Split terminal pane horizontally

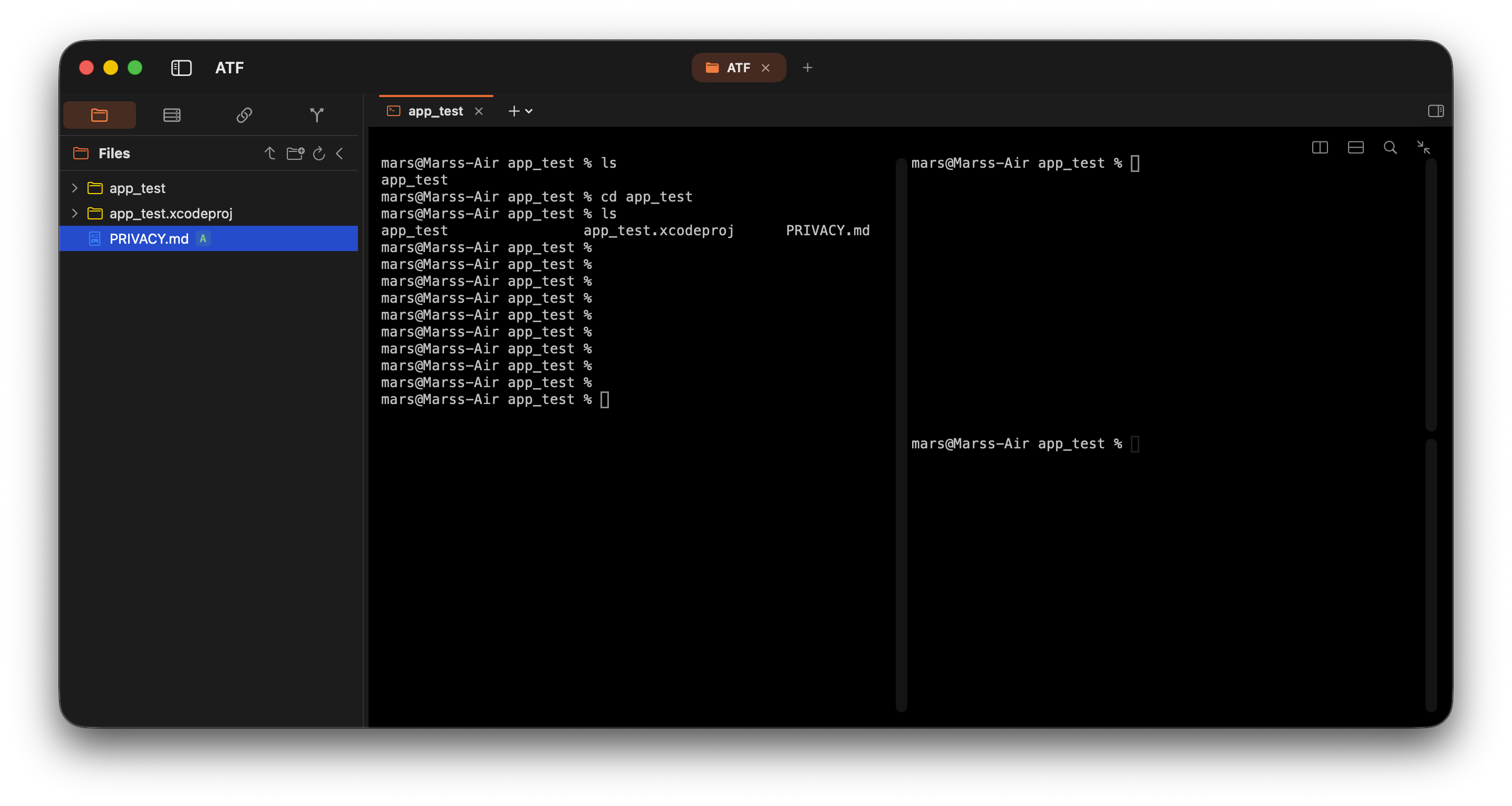coord(1356,148)
